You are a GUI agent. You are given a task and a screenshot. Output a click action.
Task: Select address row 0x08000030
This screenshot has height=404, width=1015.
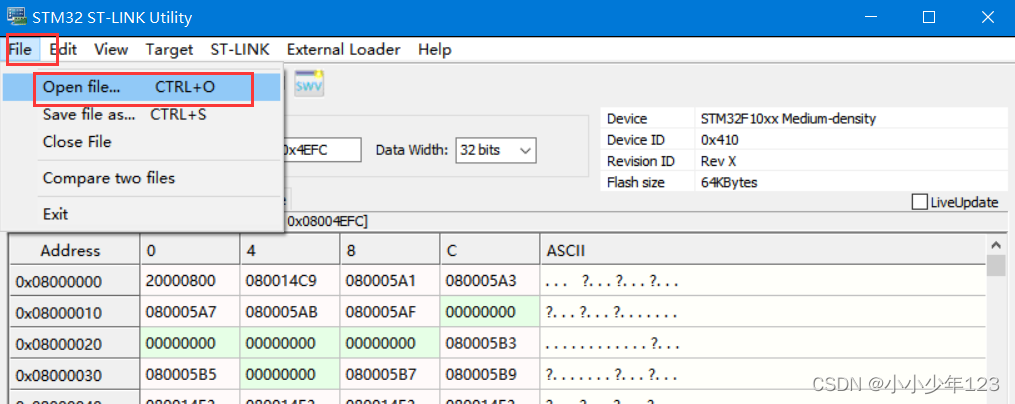[74, 375]
